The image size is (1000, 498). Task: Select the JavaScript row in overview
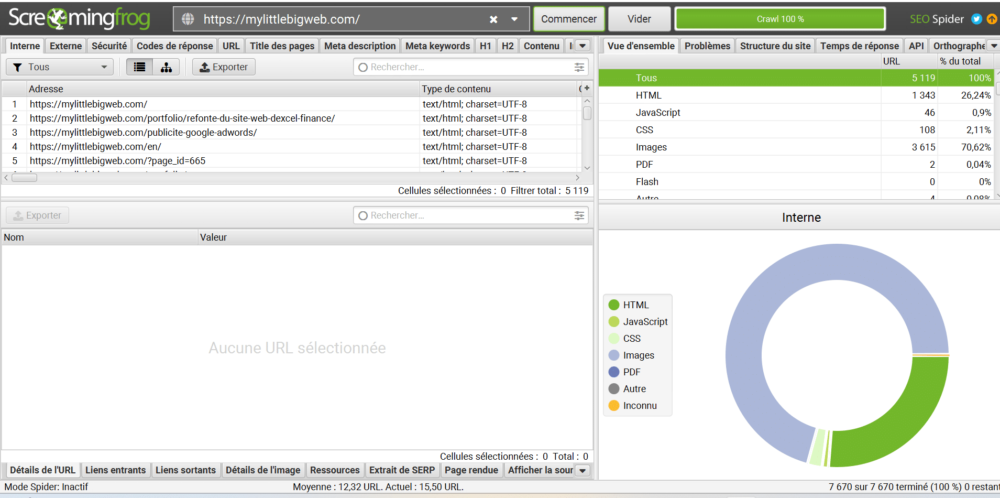click(x=796, y=112)
